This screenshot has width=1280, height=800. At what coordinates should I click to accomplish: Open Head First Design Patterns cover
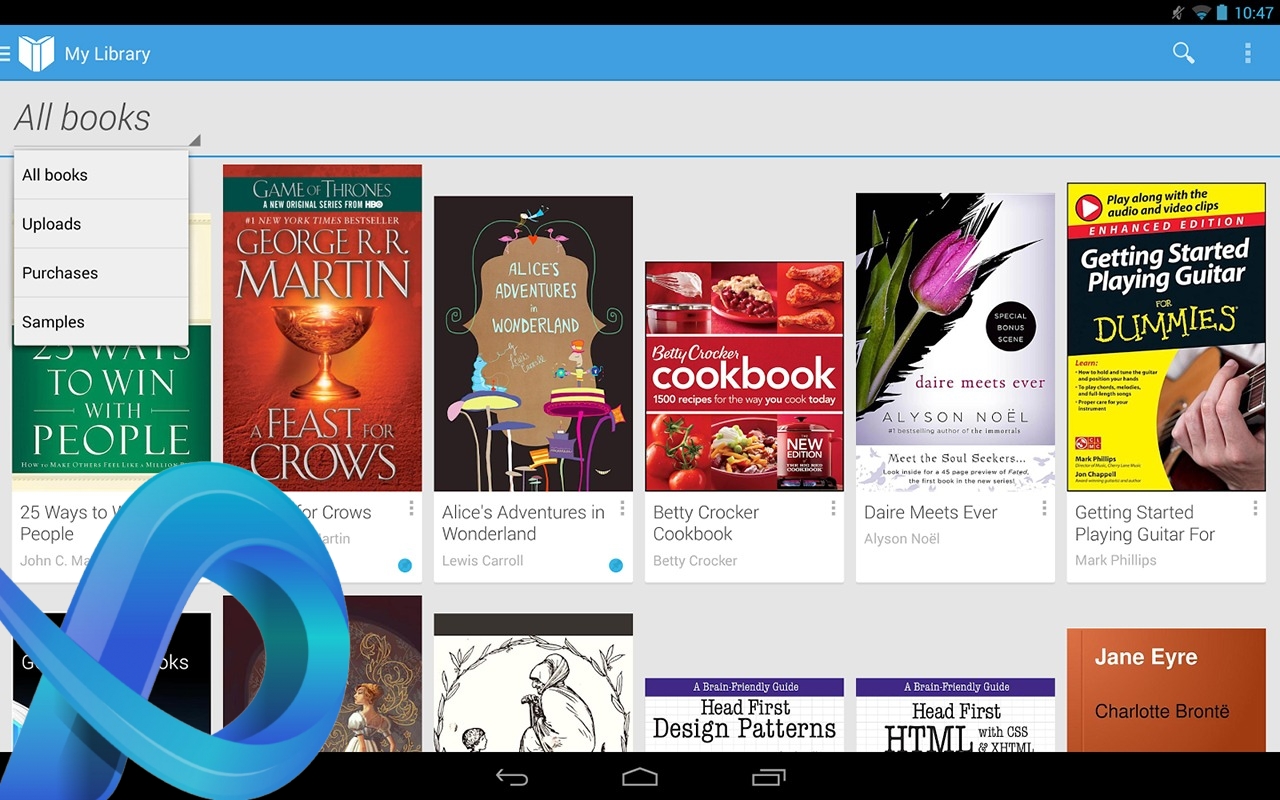coord(744,715)
